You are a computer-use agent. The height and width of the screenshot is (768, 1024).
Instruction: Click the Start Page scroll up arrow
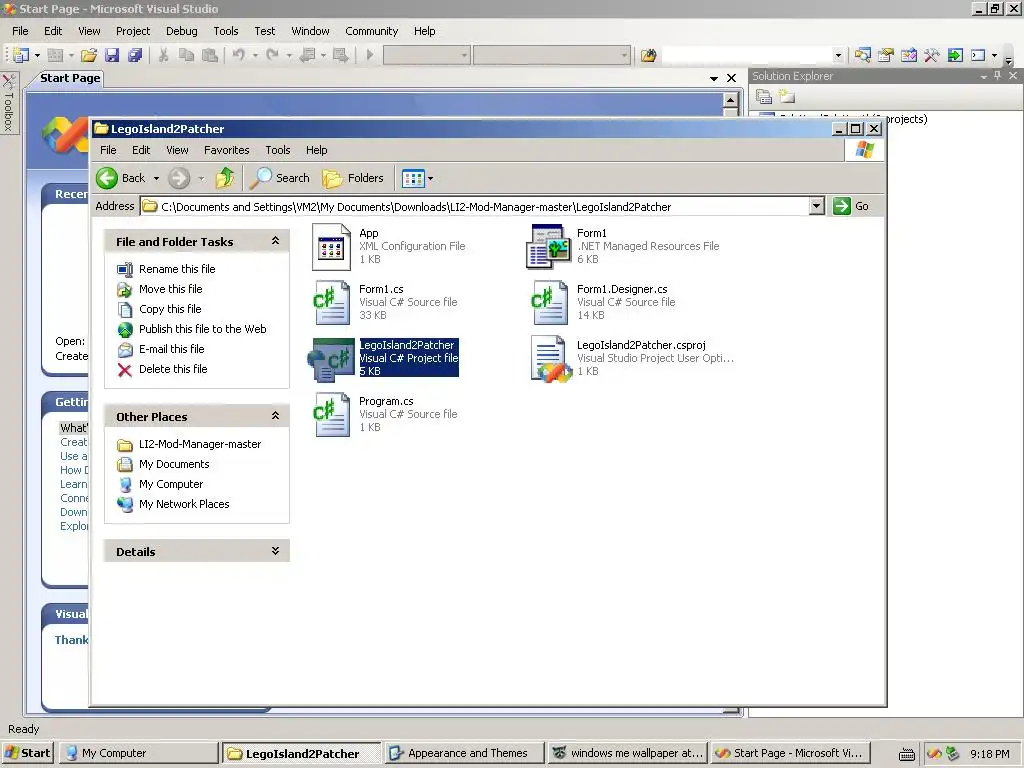[x=731, y=100]
